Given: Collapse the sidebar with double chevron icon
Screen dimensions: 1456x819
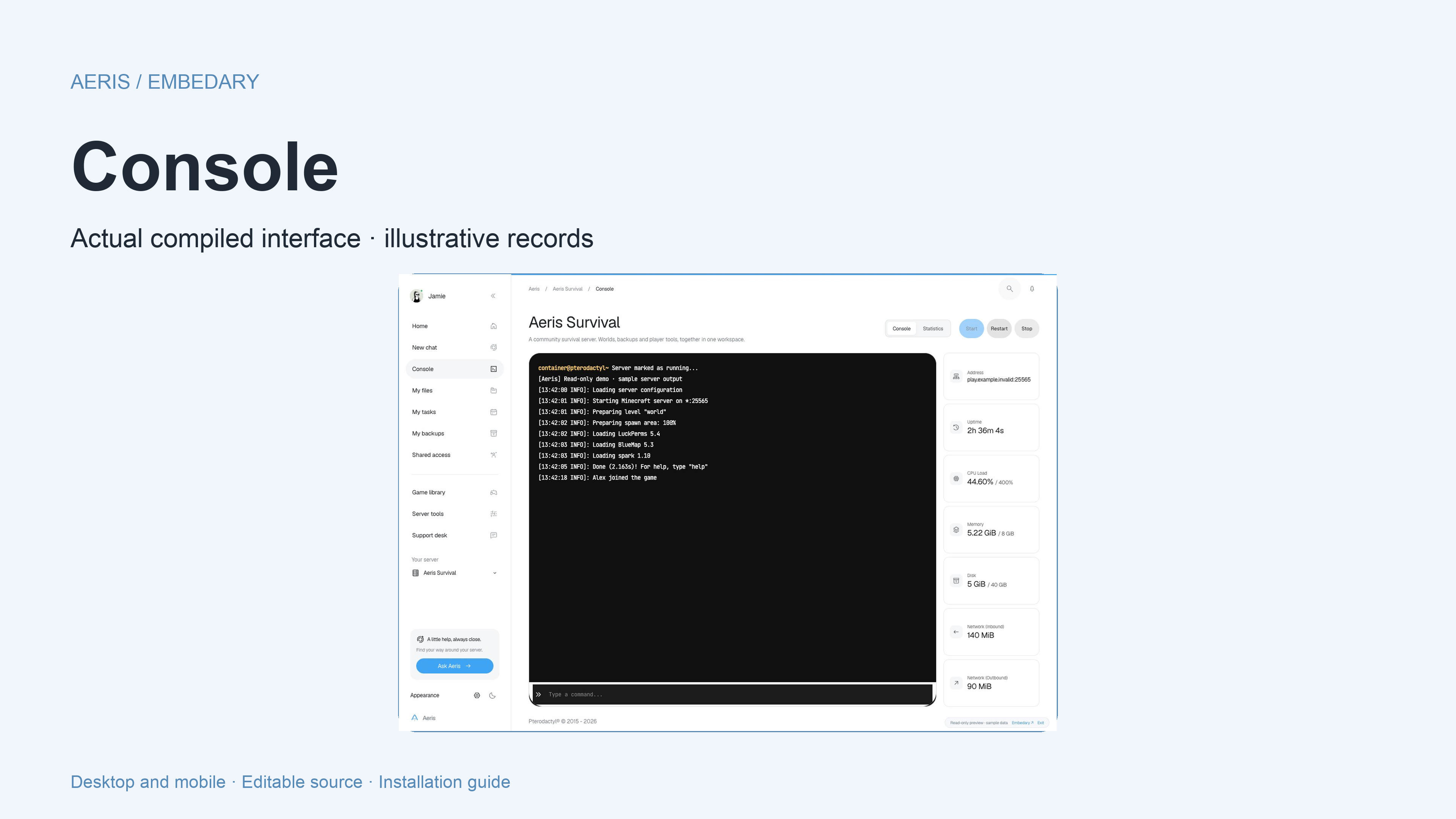Looking at the screenshot, I should click(x=493, y=296).
